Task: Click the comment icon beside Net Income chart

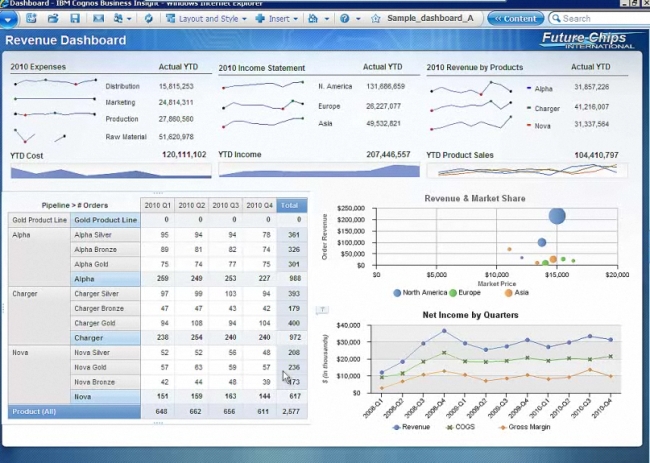Action: pyautogui.click(x=322, y=310)
